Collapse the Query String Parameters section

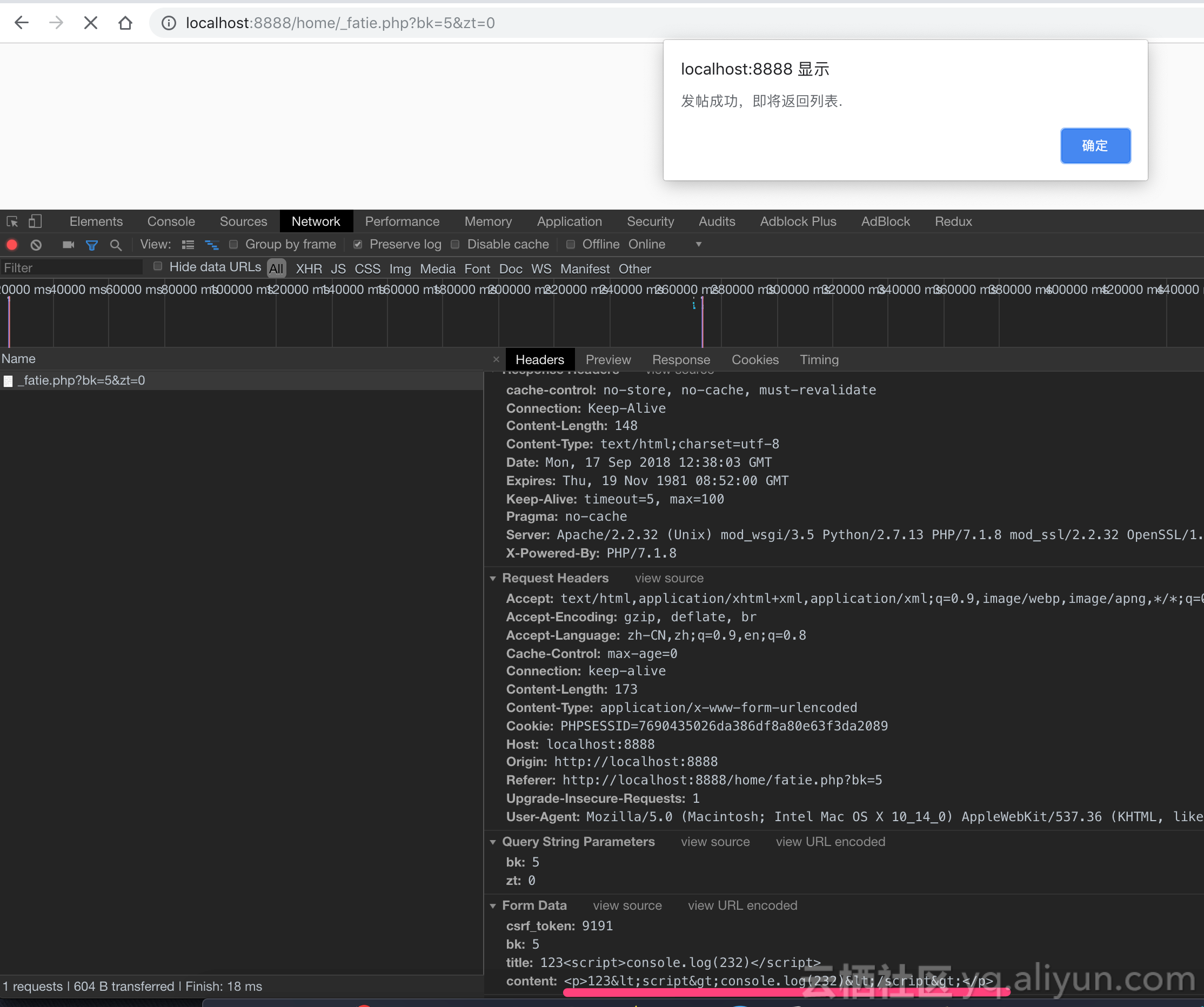[x=492, y=842]
